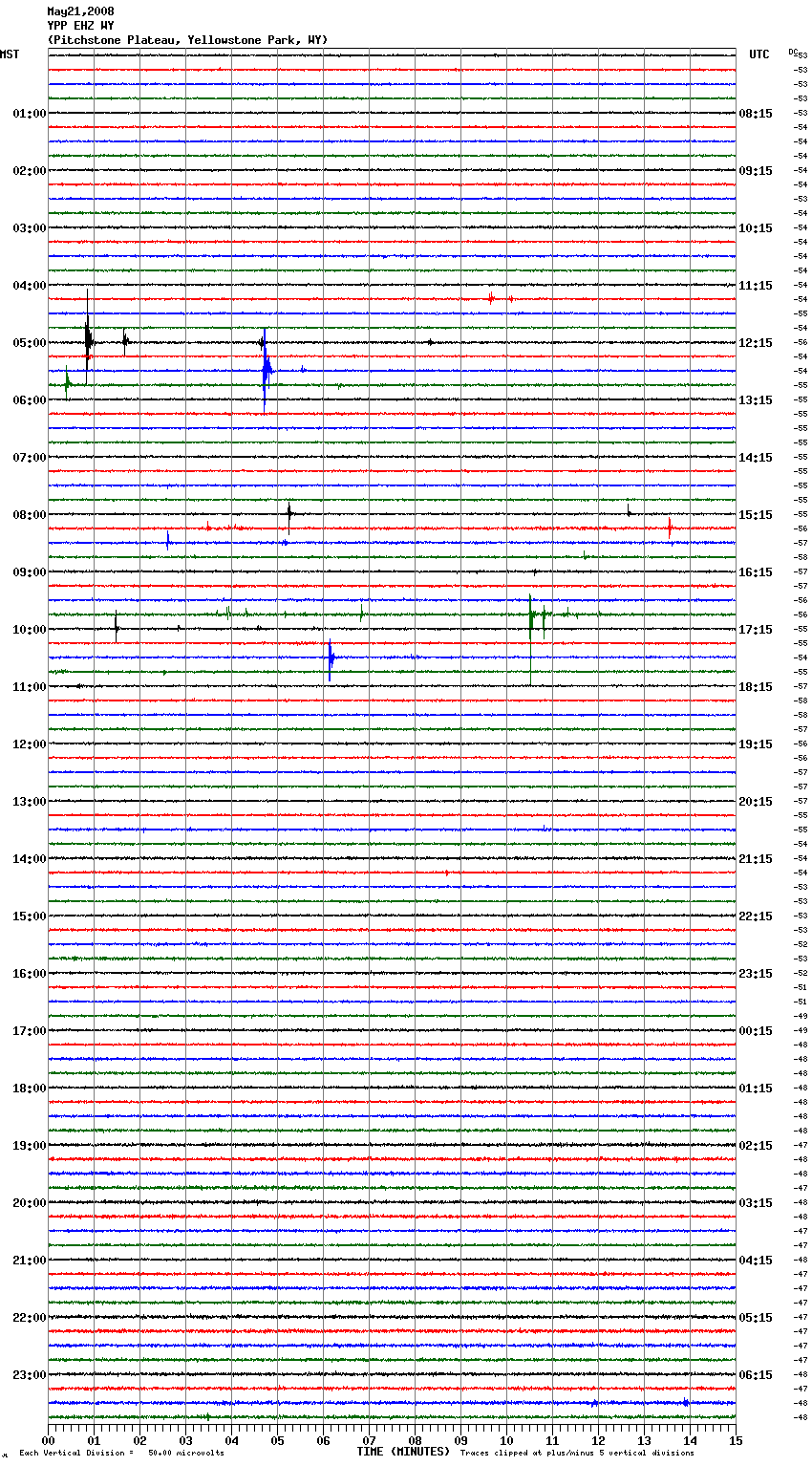Click the large blue seismic burst below 05:00 trace

coord(267,369)
